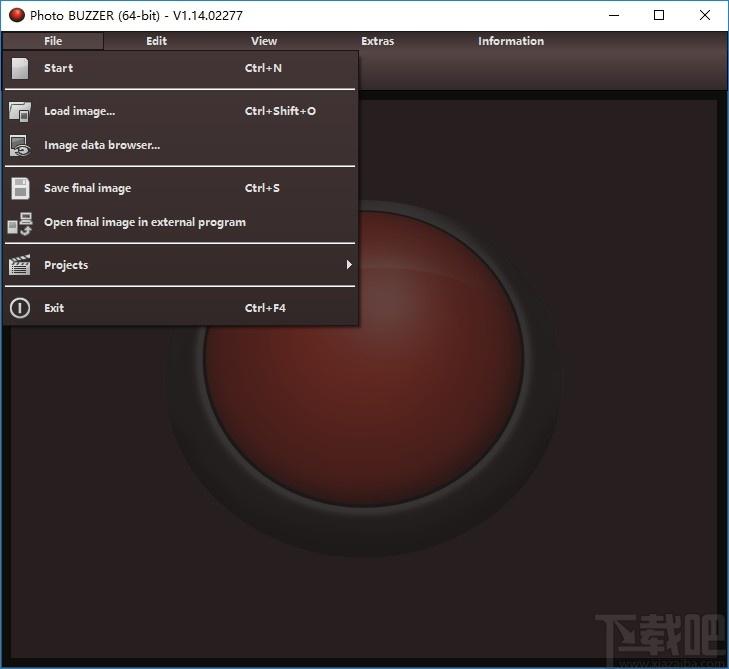The height and width of the screenshot is (669, 729).
Task: Open the File menu
Action: click(x=53, y=41)
